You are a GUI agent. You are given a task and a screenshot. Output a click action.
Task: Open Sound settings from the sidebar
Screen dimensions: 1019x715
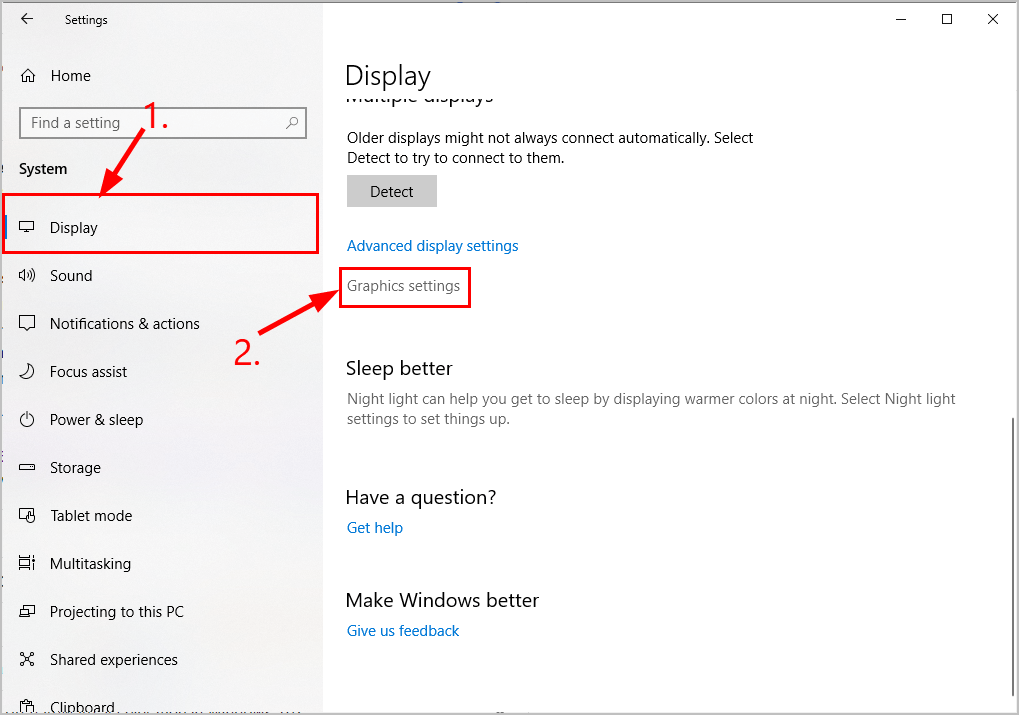tap(70, 275)
